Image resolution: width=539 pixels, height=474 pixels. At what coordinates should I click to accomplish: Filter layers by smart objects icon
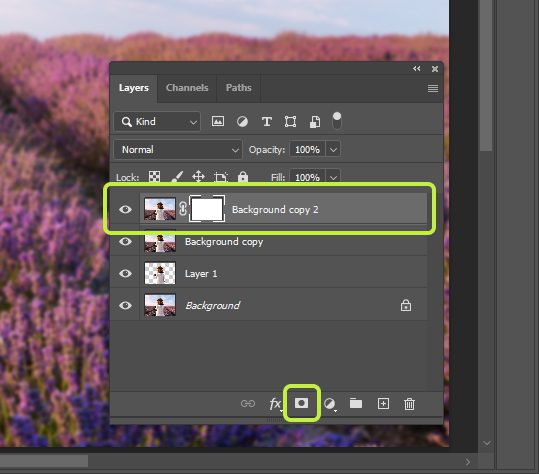point(315,121)
